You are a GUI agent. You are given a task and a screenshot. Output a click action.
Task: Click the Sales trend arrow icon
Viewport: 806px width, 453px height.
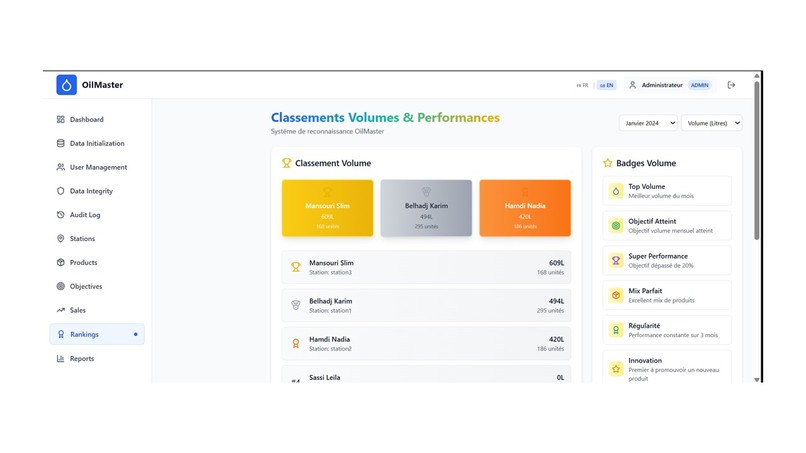pos(61,310)
